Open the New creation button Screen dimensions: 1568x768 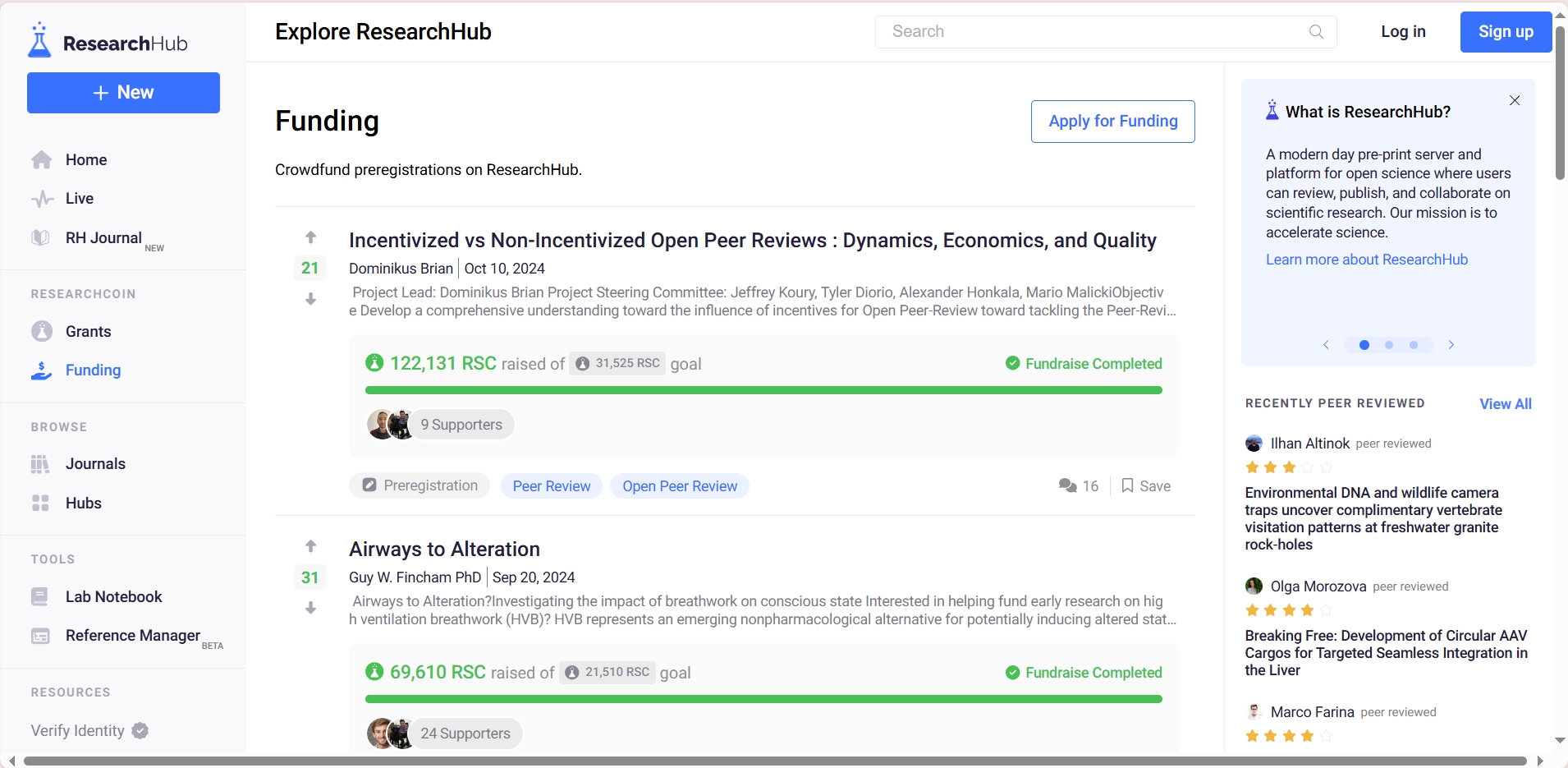pos(123,93)
